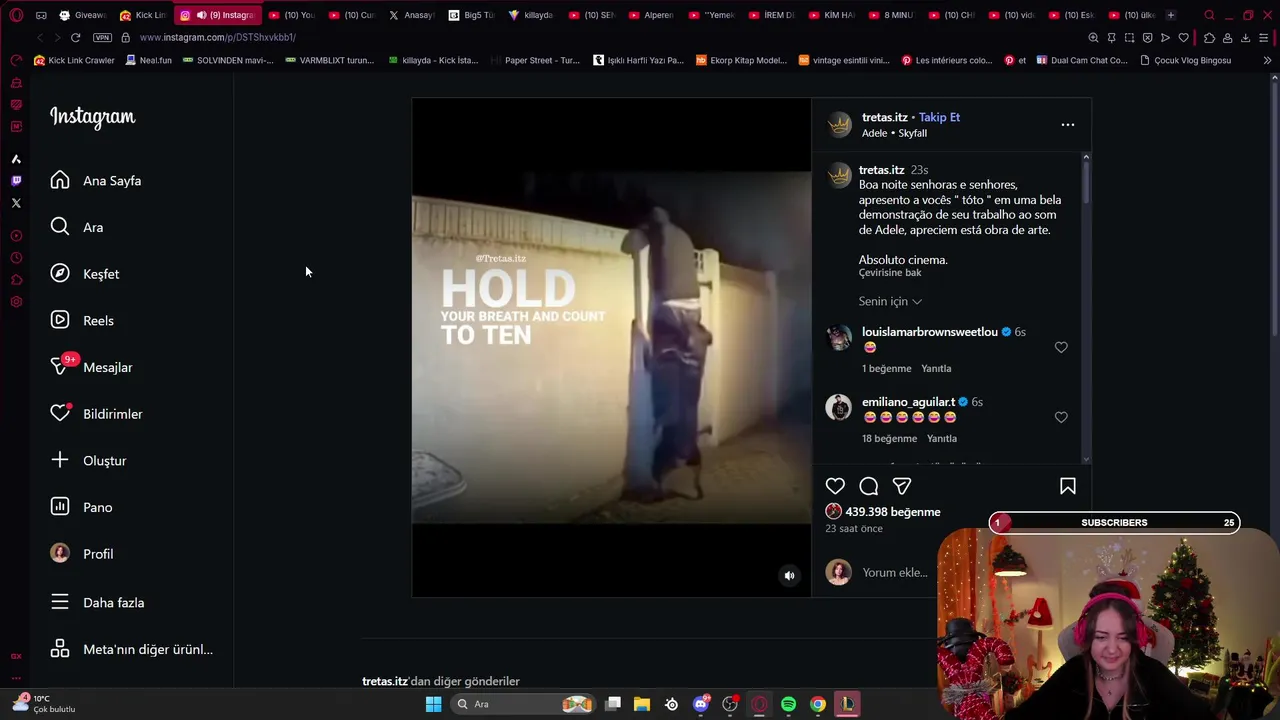The image size is (1280, 720).
Task: Open Adele Skyfall audio link
Action: click(894, 133)
